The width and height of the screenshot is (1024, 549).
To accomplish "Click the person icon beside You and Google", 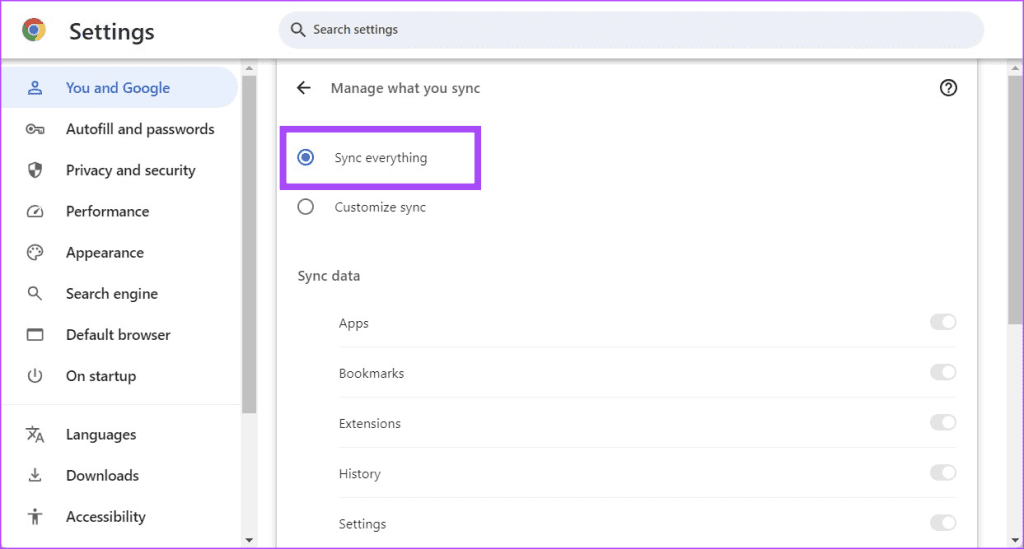I will 35,87.
